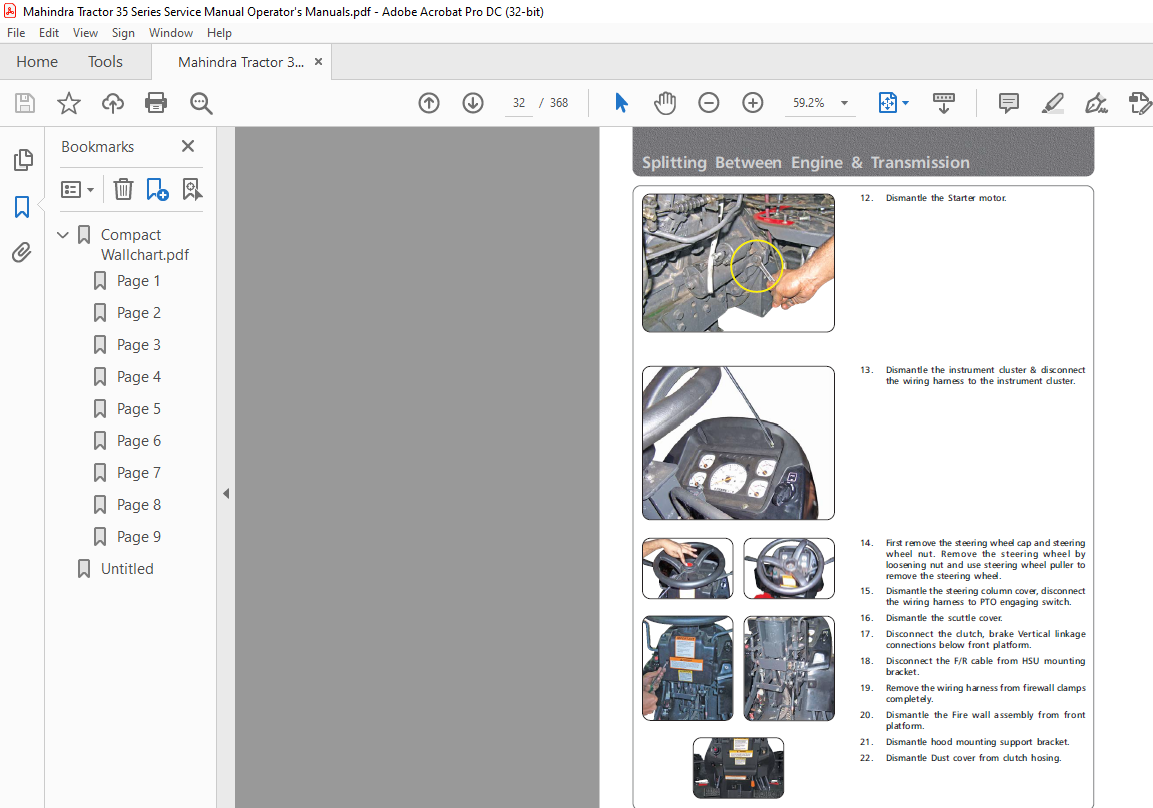Jump to Page 9 bookmark
This screenshot has height=808, width=1153.
(x=138, y=537)
